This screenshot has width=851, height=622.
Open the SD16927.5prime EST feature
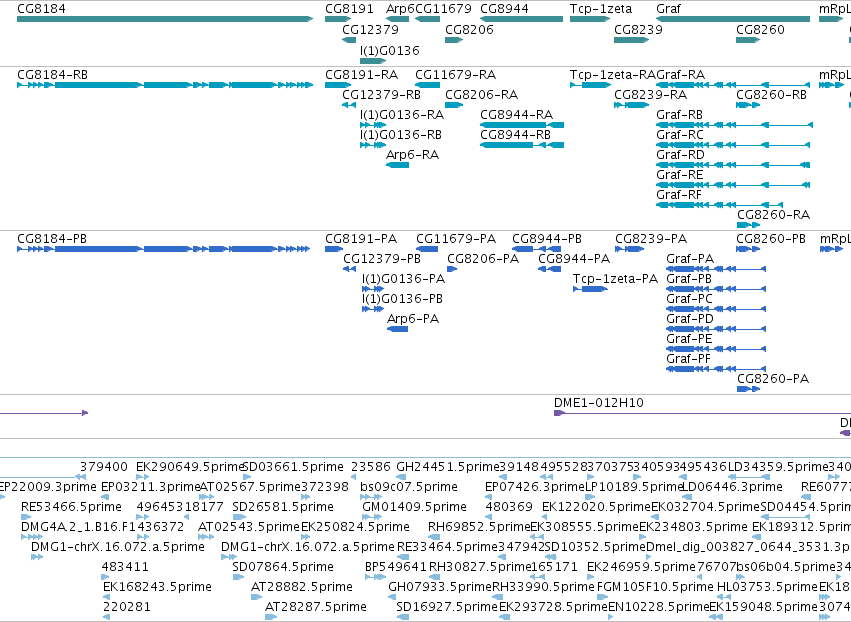point(402,617)
